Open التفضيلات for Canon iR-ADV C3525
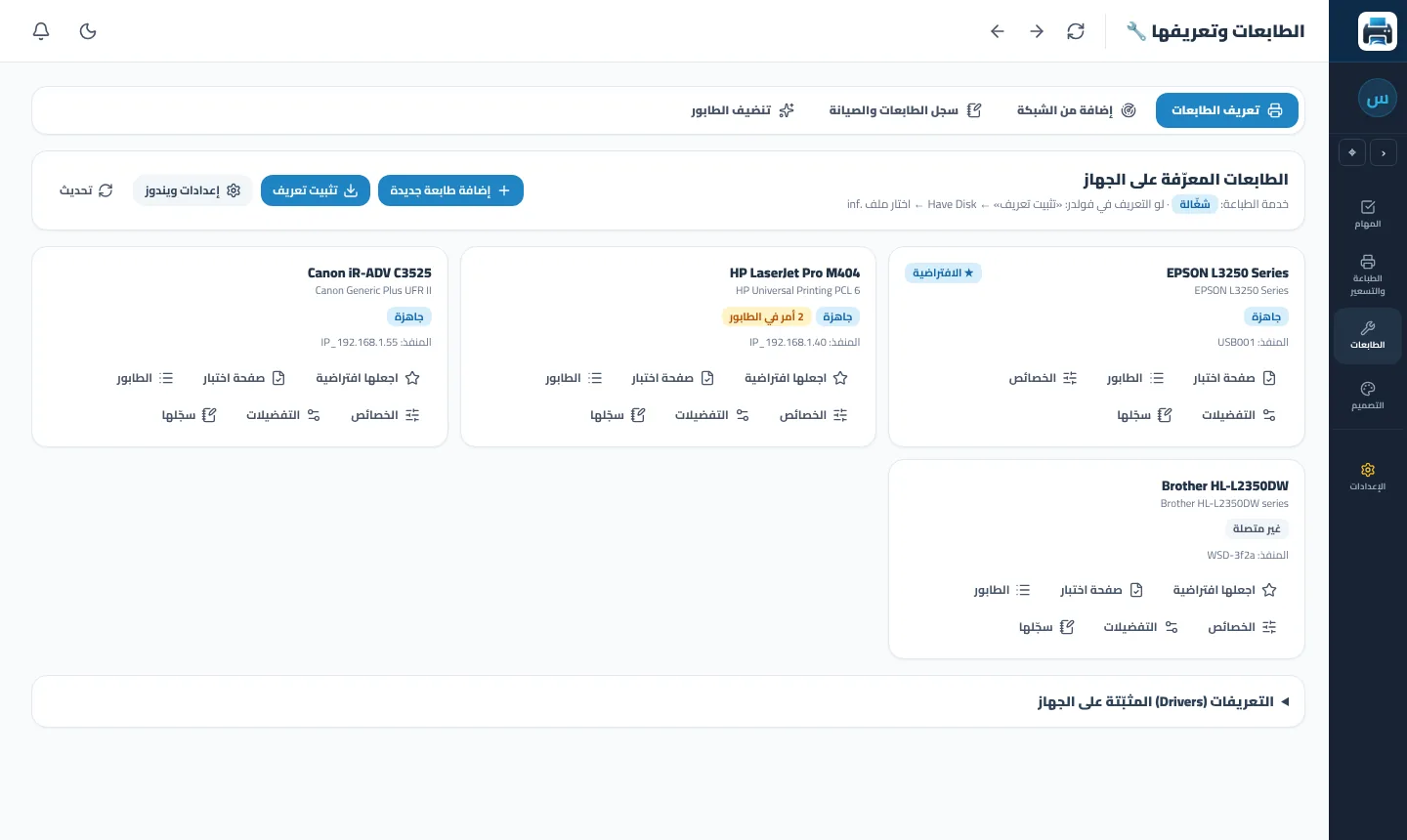The image size is (1407, 840). [x=283, y=415]
